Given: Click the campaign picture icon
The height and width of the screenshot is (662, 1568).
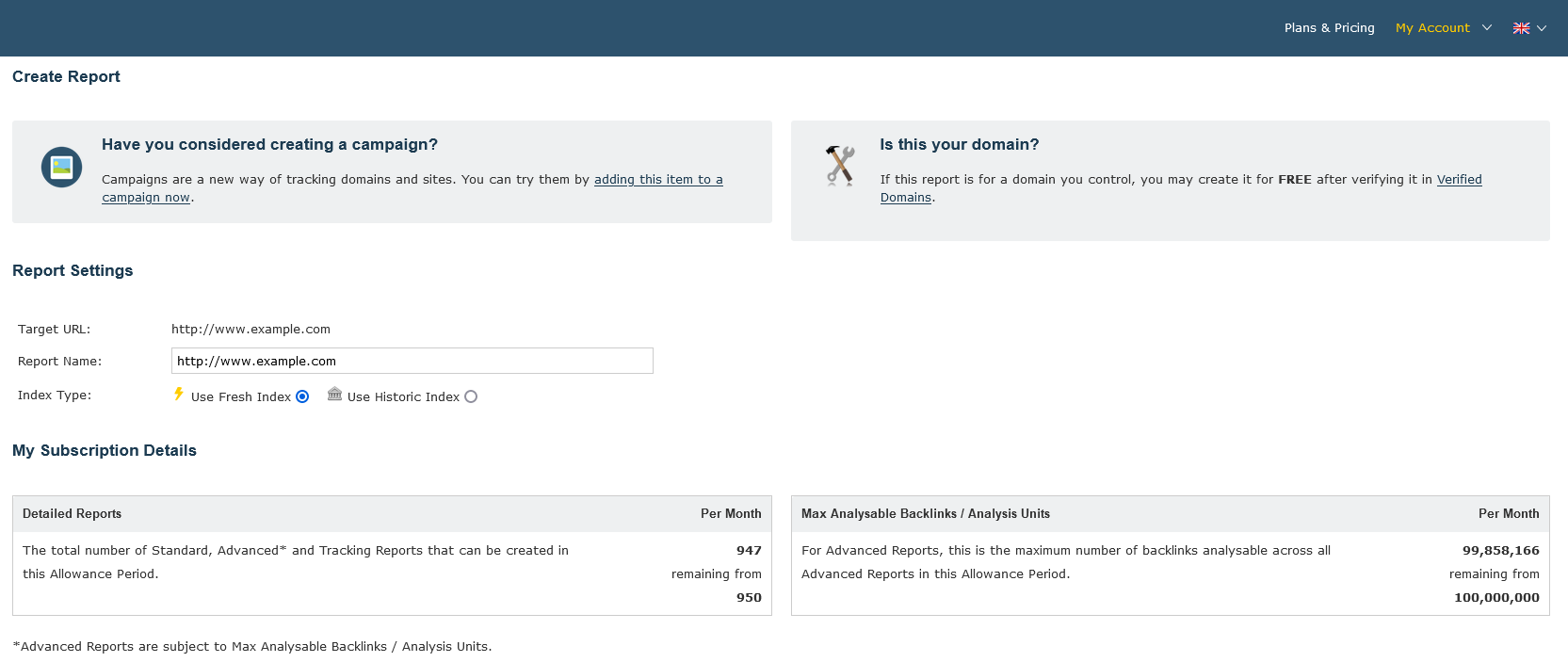Looking at the screenshot, I should tap(61, 168).
